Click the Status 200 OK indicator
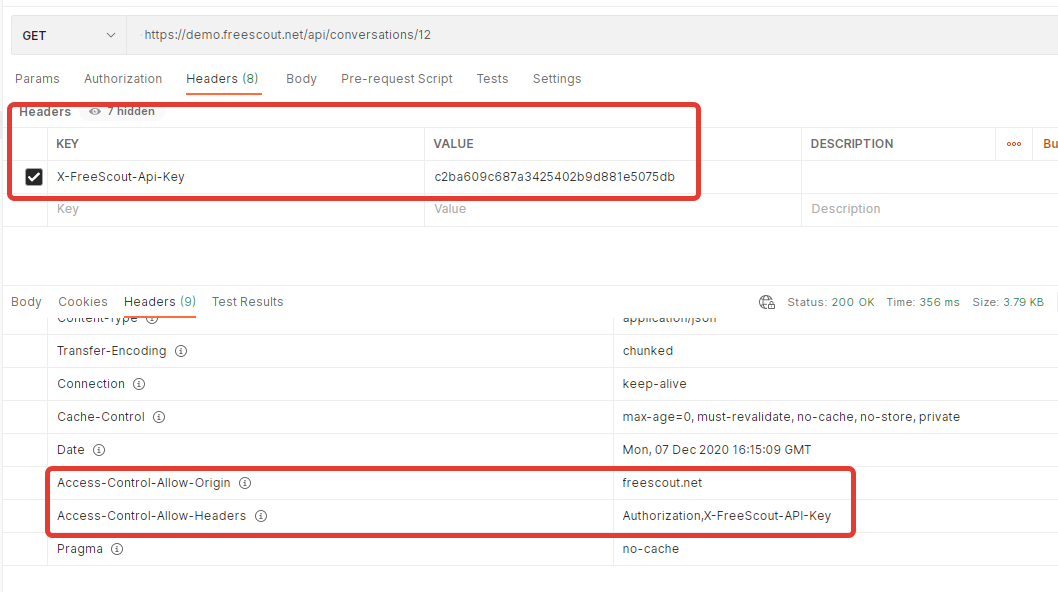The image size is (1058, 592). click(x=831, y=302)
